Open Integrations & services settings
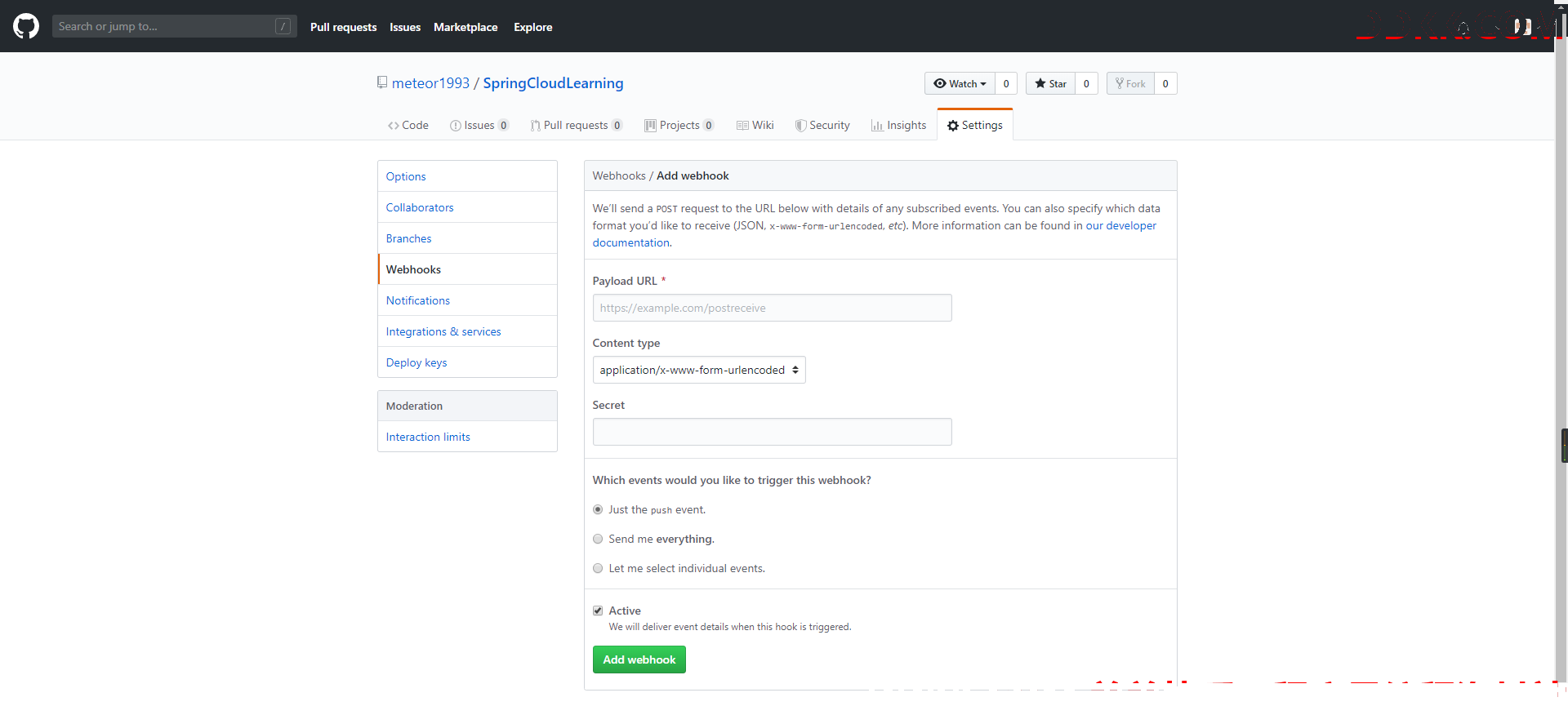Screen dimensions: 1568x715 click(x=467, y=331)
